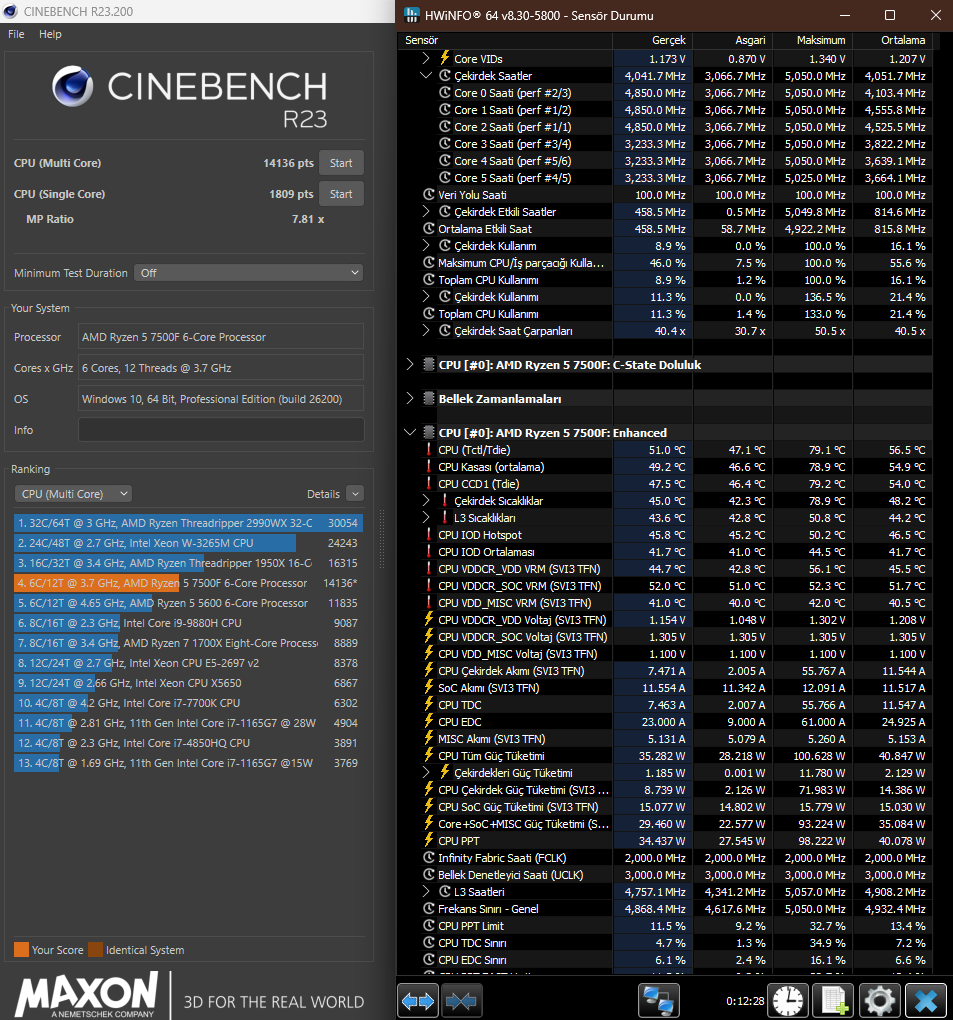Screen dimensions: 953x1020
Task: Click the blue X close sensors icon
Action: [x=926, y=1000]
